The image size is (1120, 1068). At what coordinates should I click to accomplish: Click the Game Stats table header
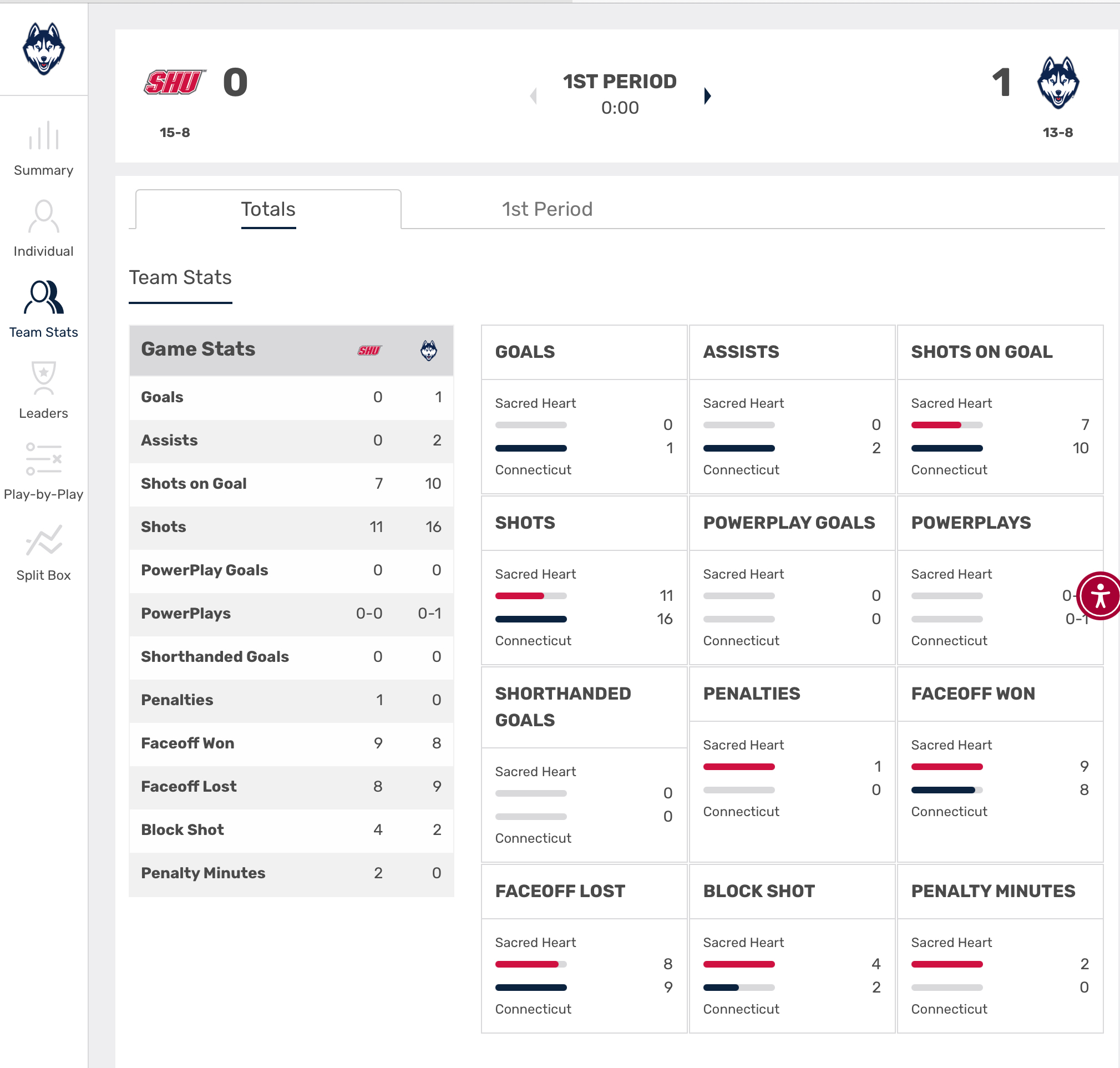coord(291,350)
